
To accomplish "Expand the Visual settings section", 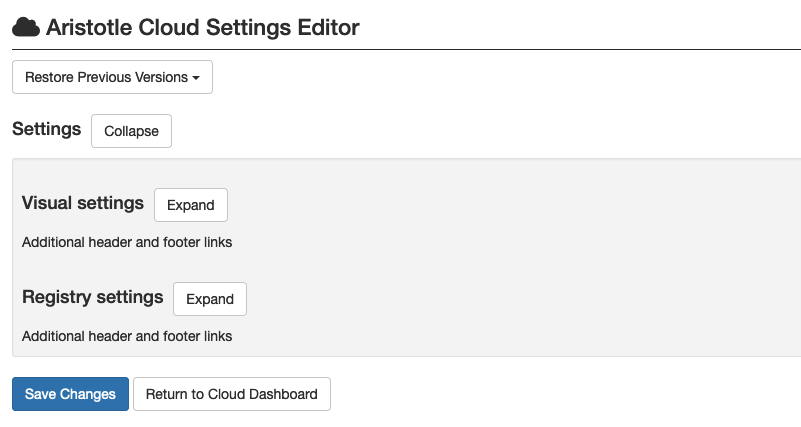I will (190, 205).
